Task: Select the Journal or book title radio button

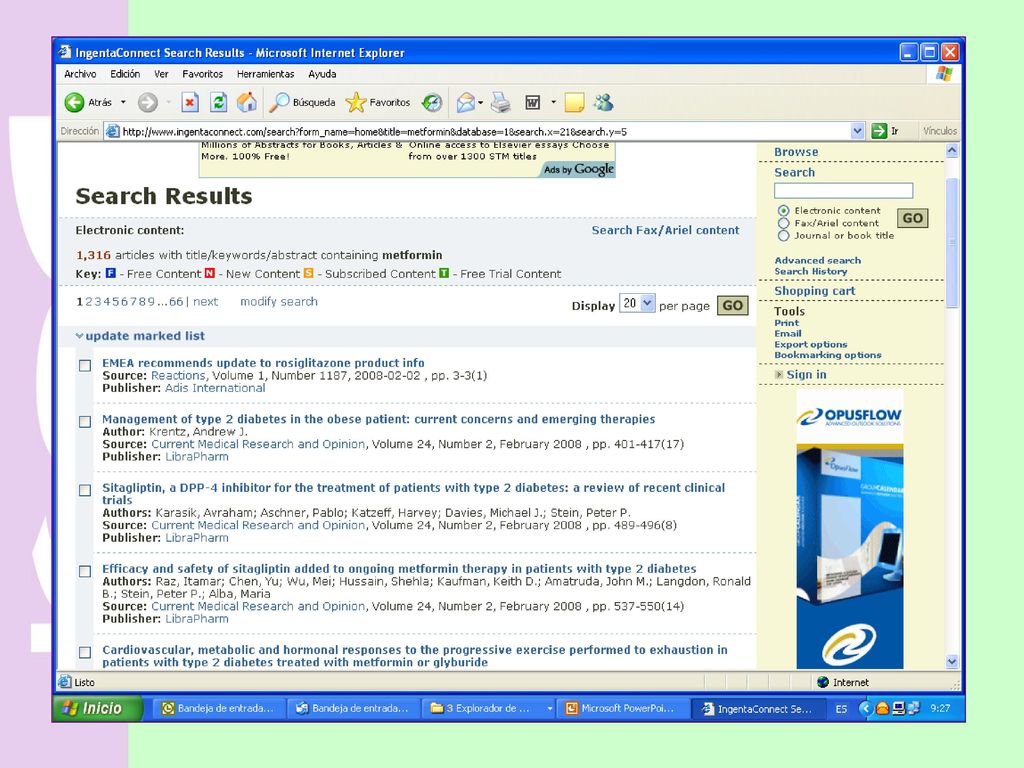Action: click(784, 236)
